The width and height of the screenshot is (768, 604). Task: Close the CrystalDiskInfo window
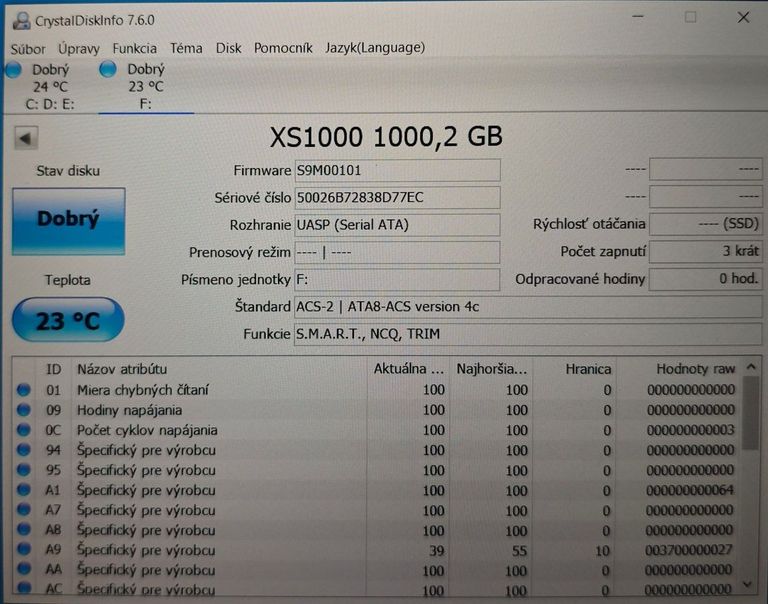click(x=744, y=18)
